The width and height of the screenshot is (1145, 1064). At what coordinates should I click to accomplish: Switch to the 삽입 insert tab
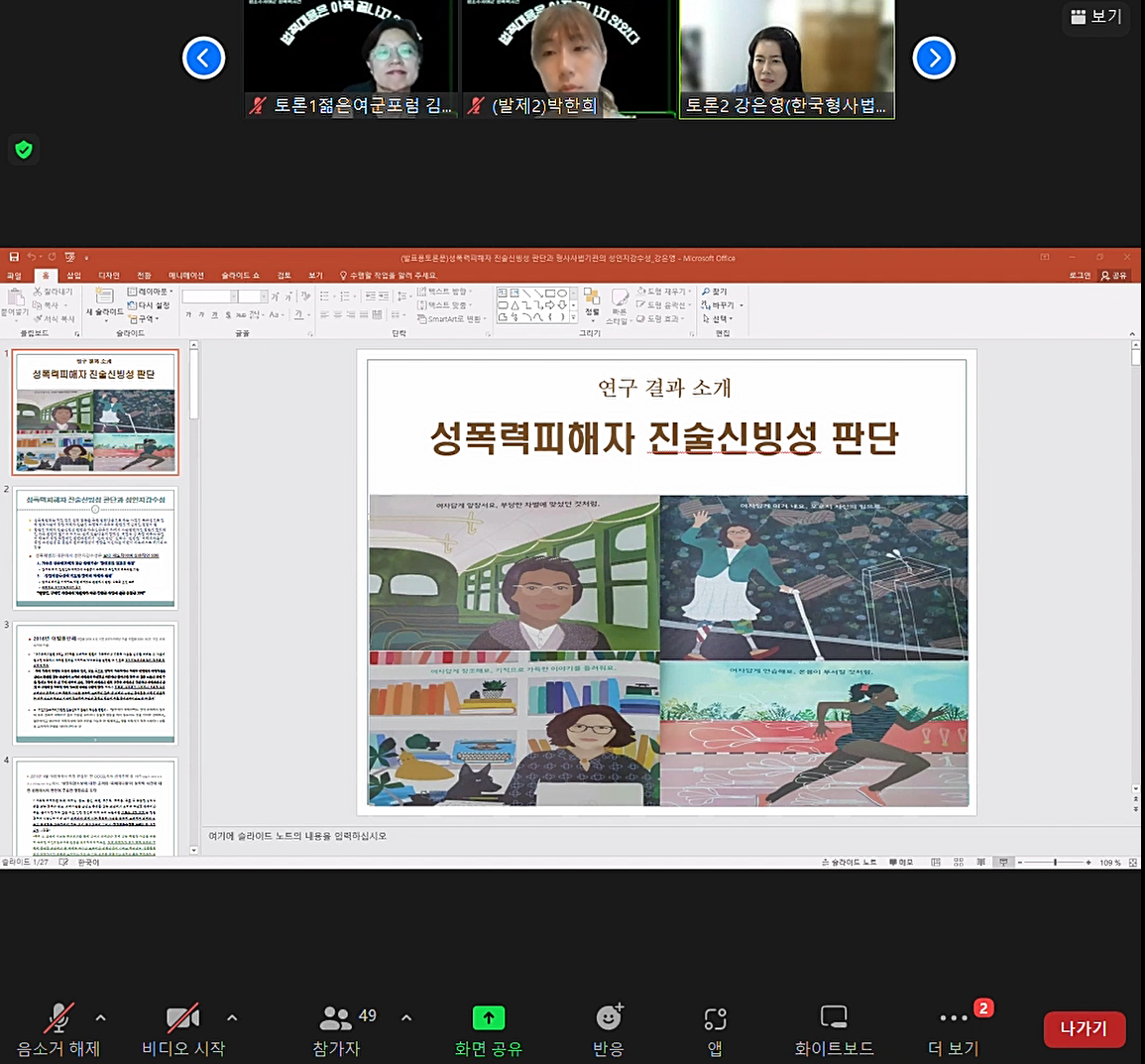(73, 276)
